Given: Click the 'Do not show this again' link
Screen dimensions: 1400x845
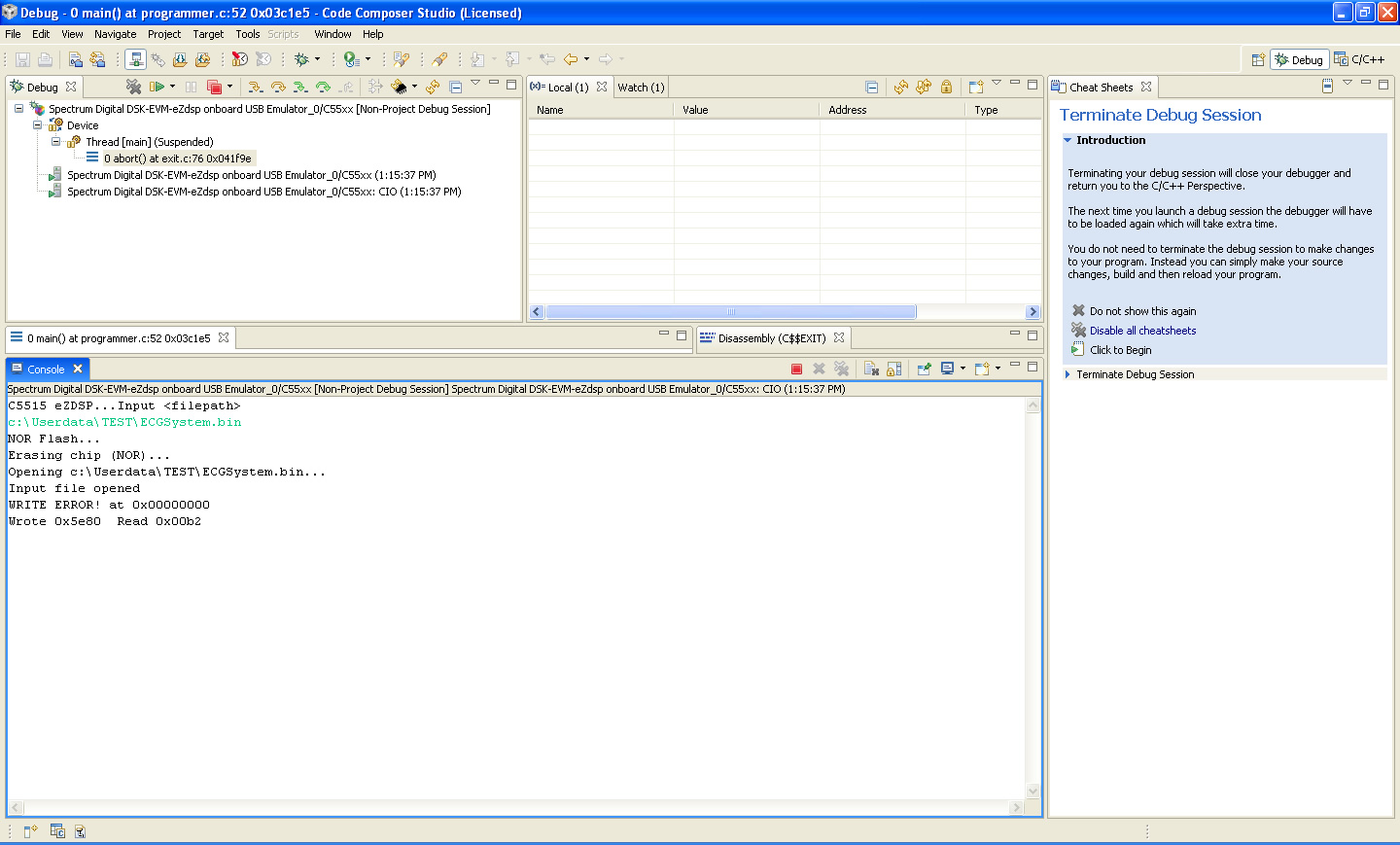Looking at the screenshot, I should pyautogui.click(x=1142, y=311).
